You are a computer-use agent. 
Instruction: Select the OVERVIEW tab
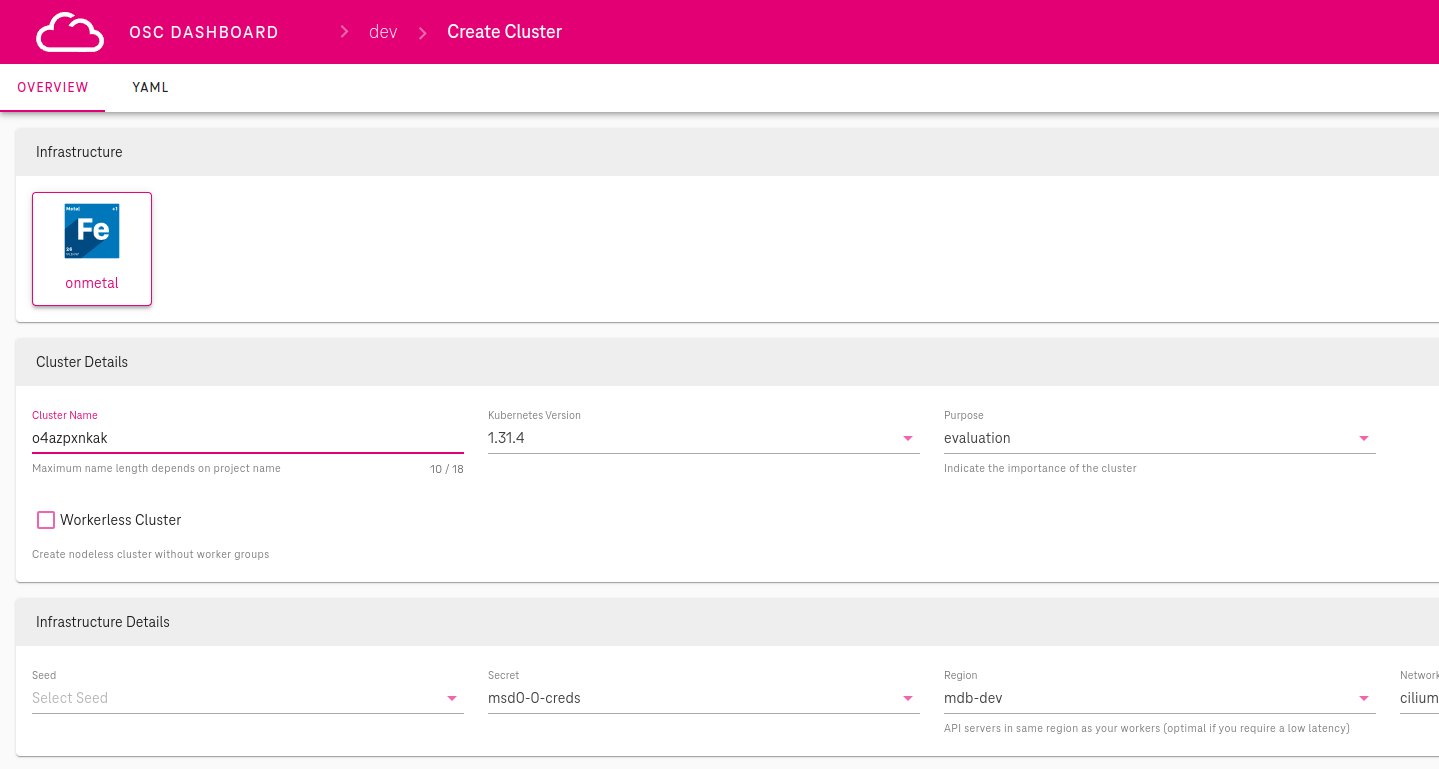53,88
